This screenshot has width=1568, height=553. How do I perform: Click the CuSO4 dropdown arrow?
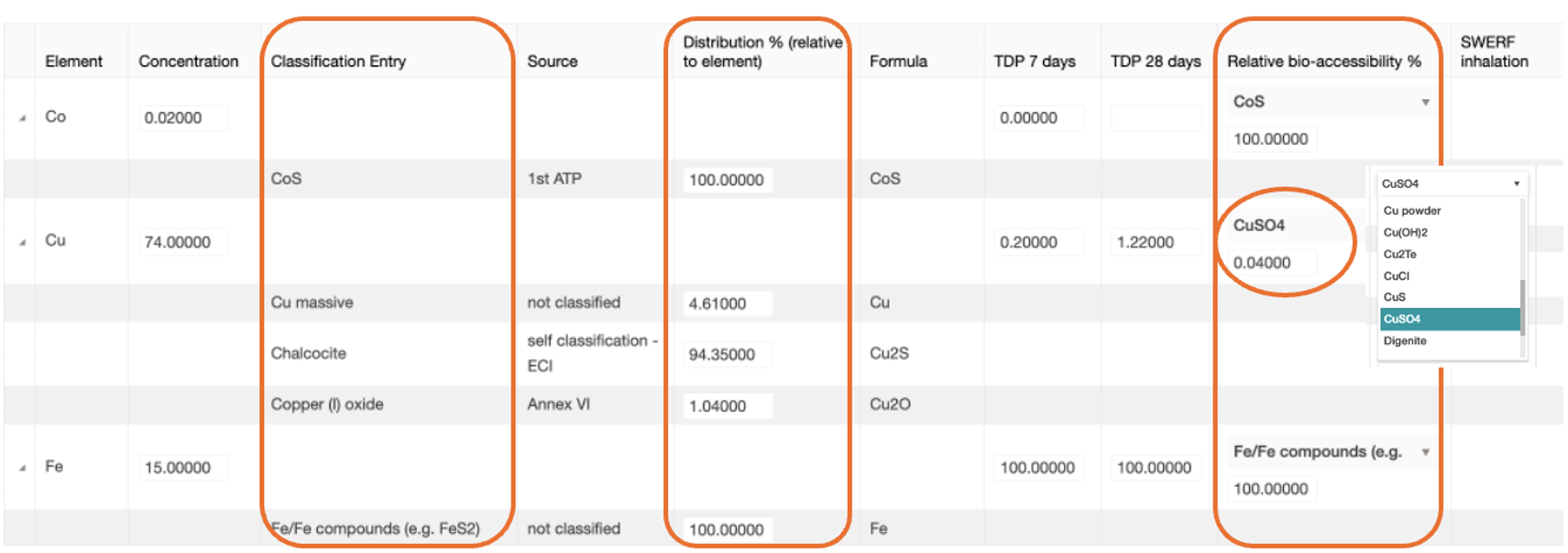pyautogui.click(x=1517, y=183)
